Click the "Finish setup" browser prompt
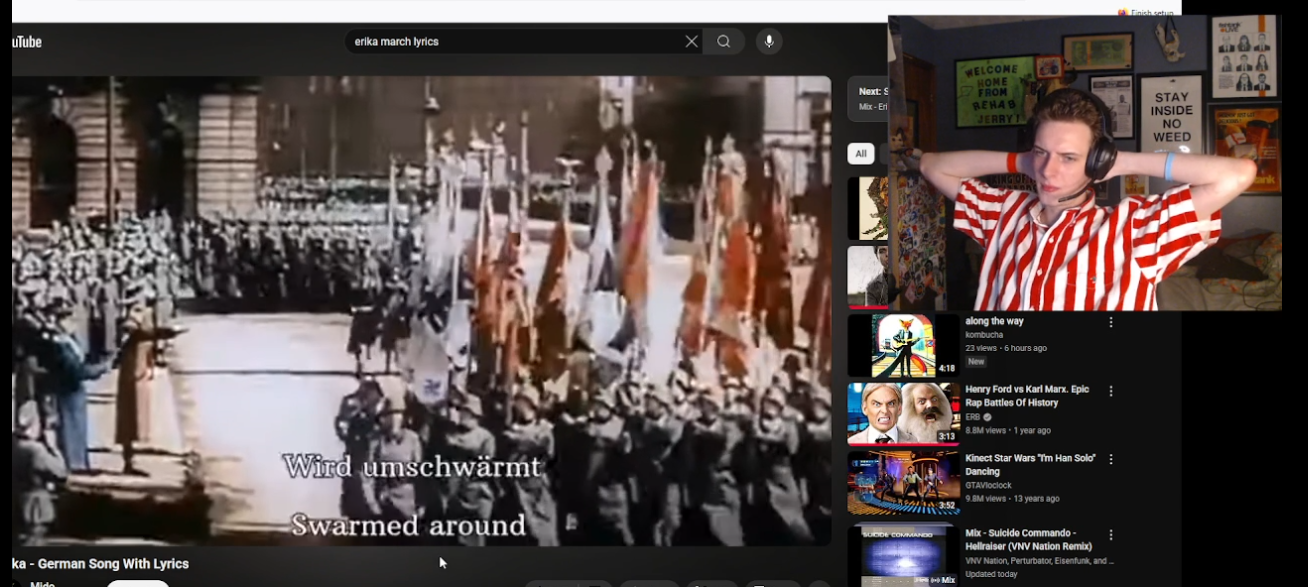Screen dimensions: 1308x587 pyautogui.click(x=1147, y=13)
